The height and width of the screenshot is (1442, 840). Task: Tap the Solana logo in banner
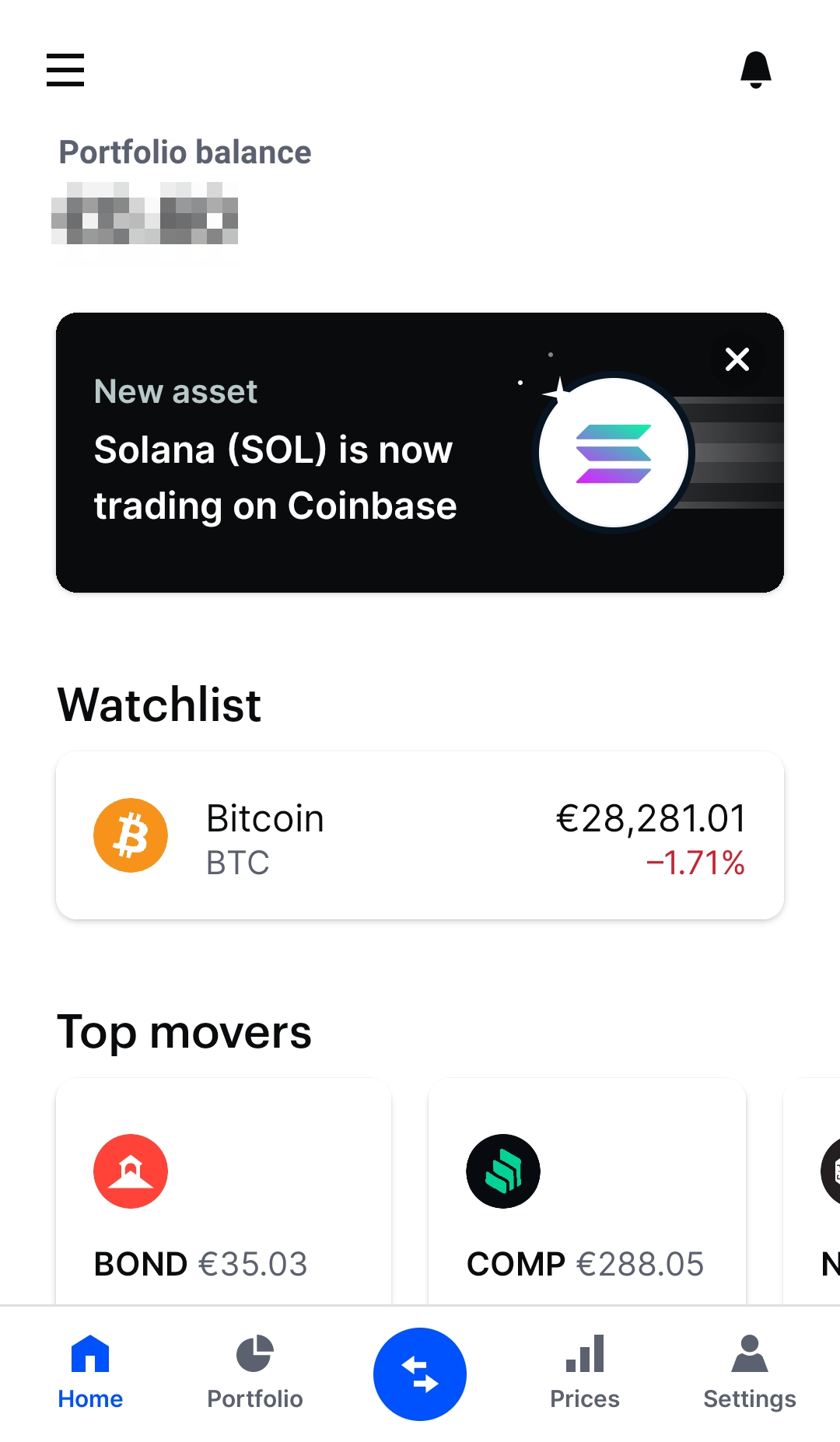(614, 453)
